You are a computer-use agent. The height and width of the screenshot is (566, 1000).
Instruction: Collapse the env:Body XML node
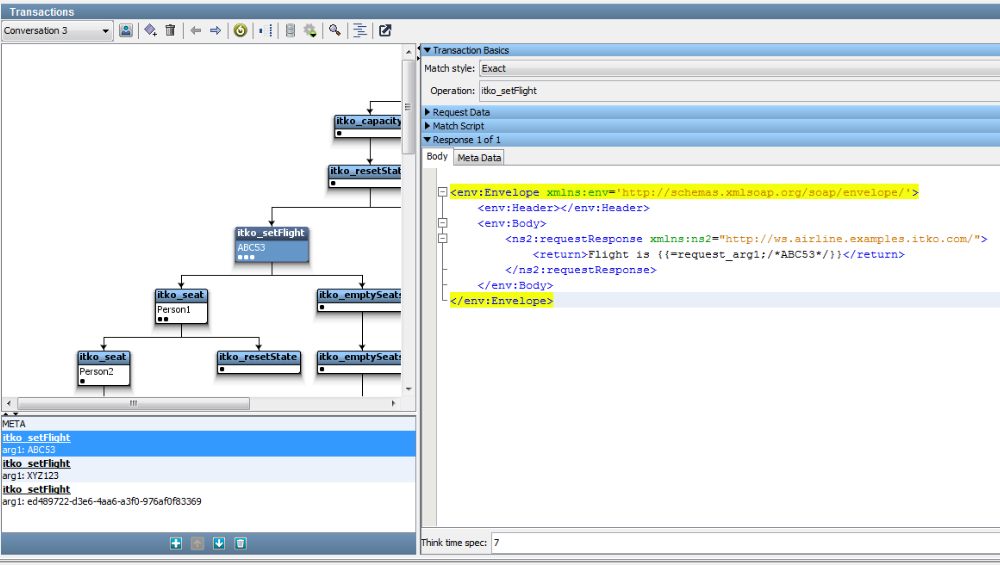click(443, 224)
